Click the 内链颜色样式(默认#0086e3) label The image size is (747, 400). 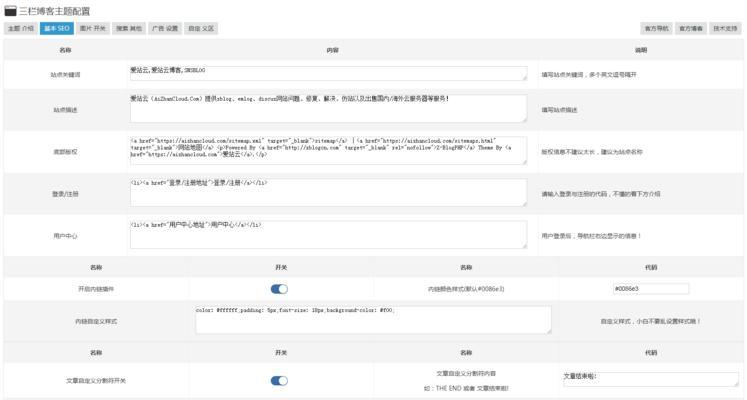(x=466, y=289)
